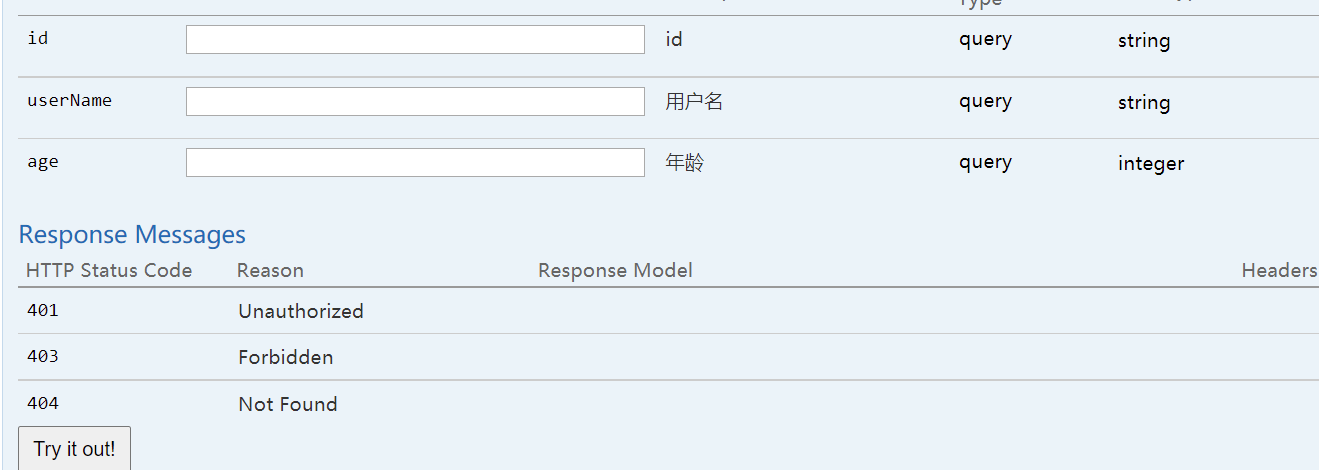Image resolution: width=1319 pixels, height=470 pixels.
Task: Click the integer data type text
Action: (x=1151, y=164)
